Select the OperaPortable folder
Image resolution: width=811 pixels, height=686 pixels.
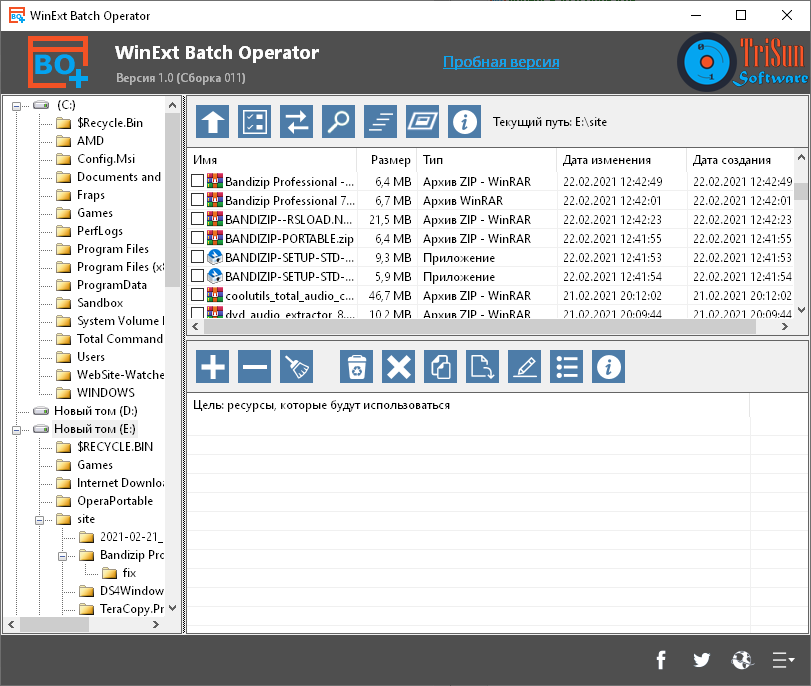click(x=115, y=501)
